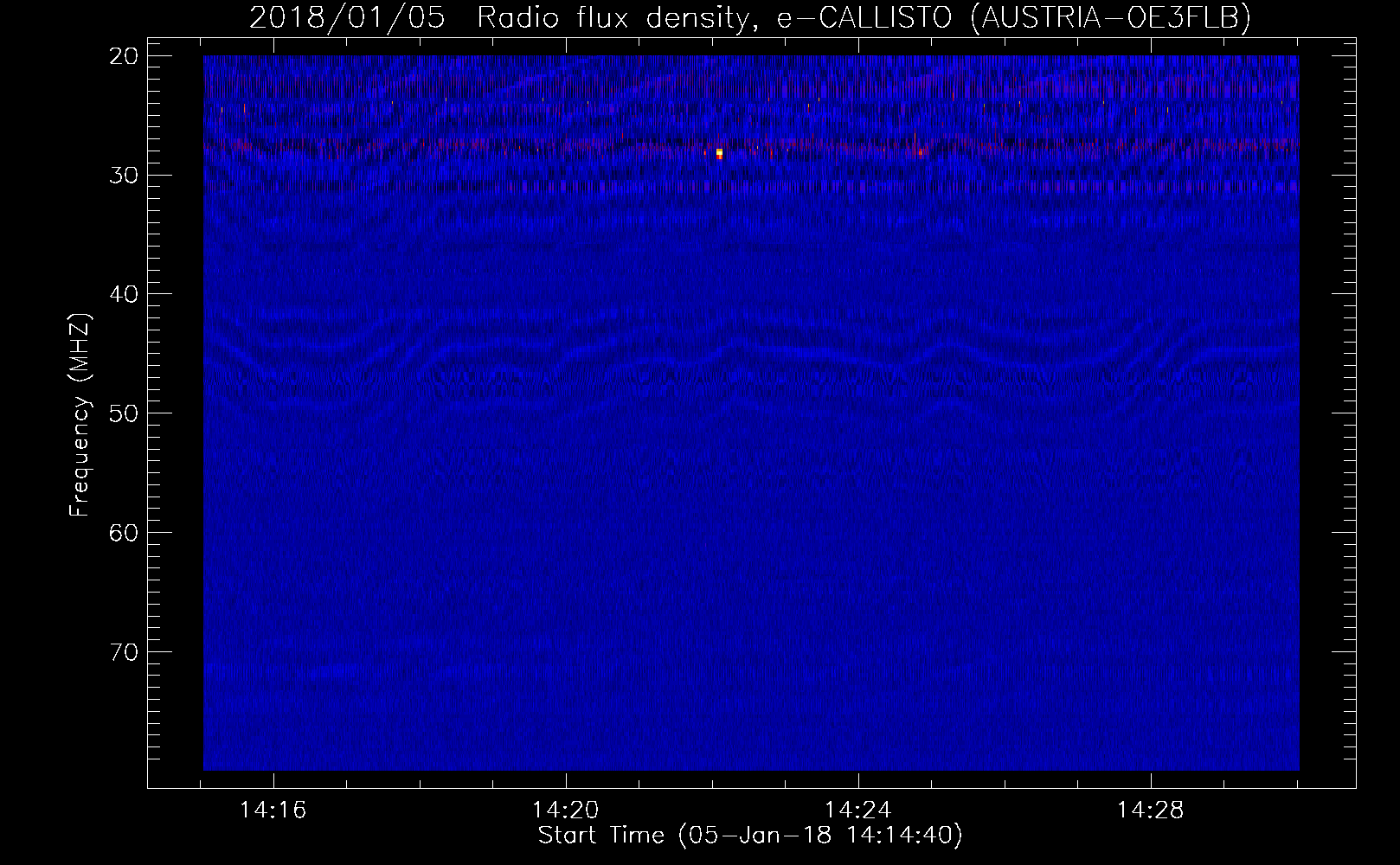Click the 50 MHz frequency tick label
The width and height of the screenshot is (1400, 865).
point(125,413)
